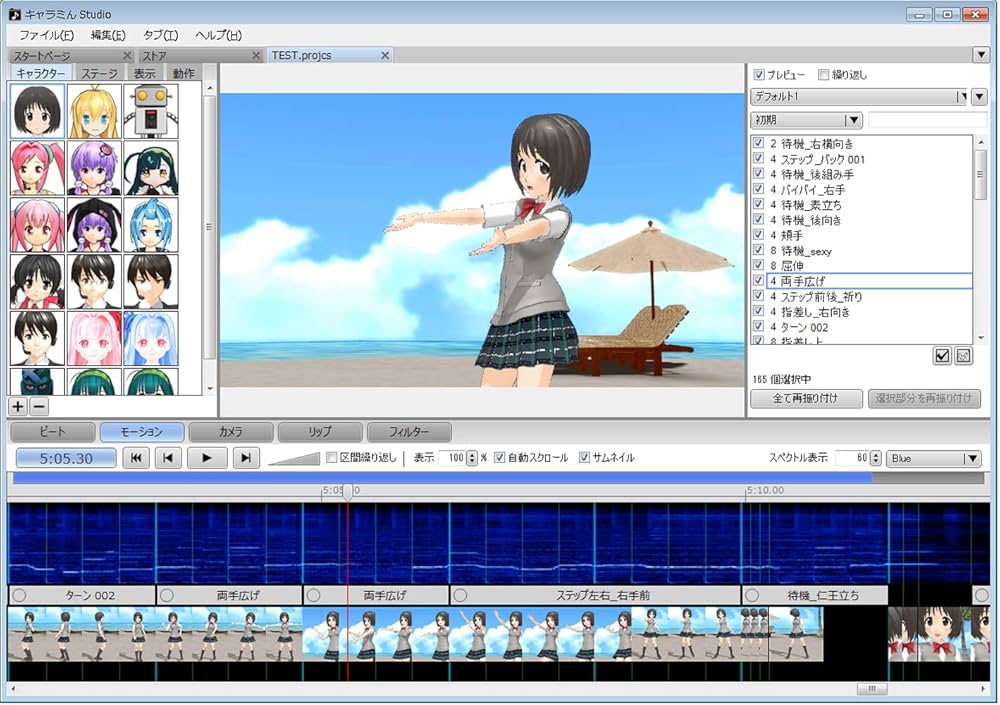Click the volume slider beside transport controls
This screenshot has width=1000, height=705.
tap(294, 458)
